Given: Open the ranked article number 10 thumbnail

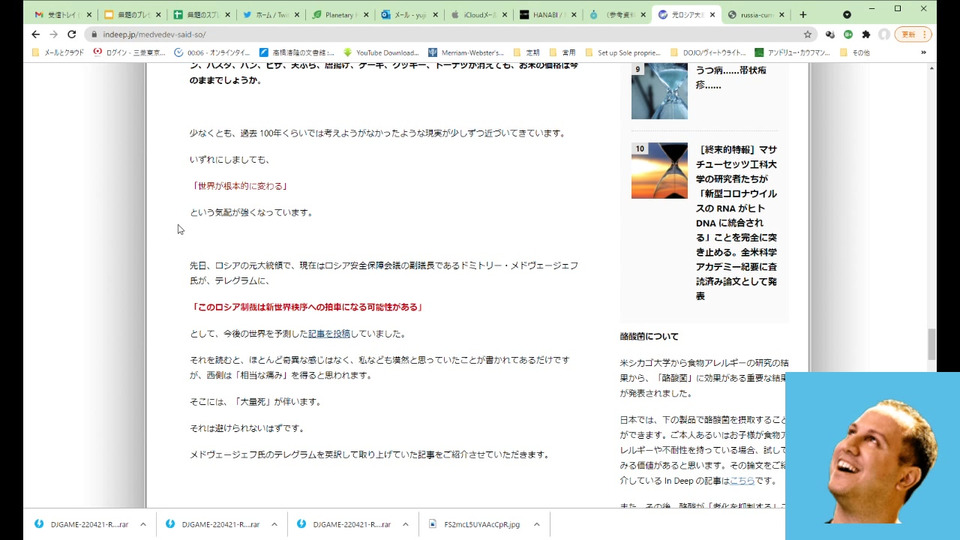Looking at the screenshot, I should click(x=659, y=171).
